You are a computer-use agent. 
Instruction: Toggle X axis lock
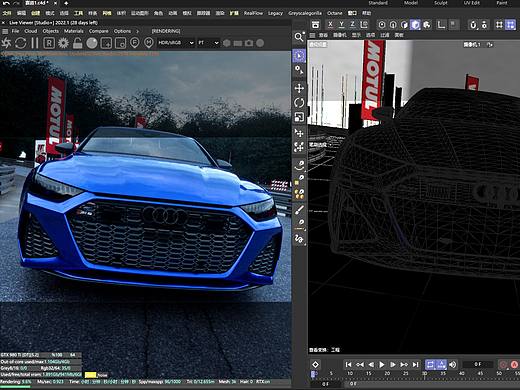[x=330, y=24]
